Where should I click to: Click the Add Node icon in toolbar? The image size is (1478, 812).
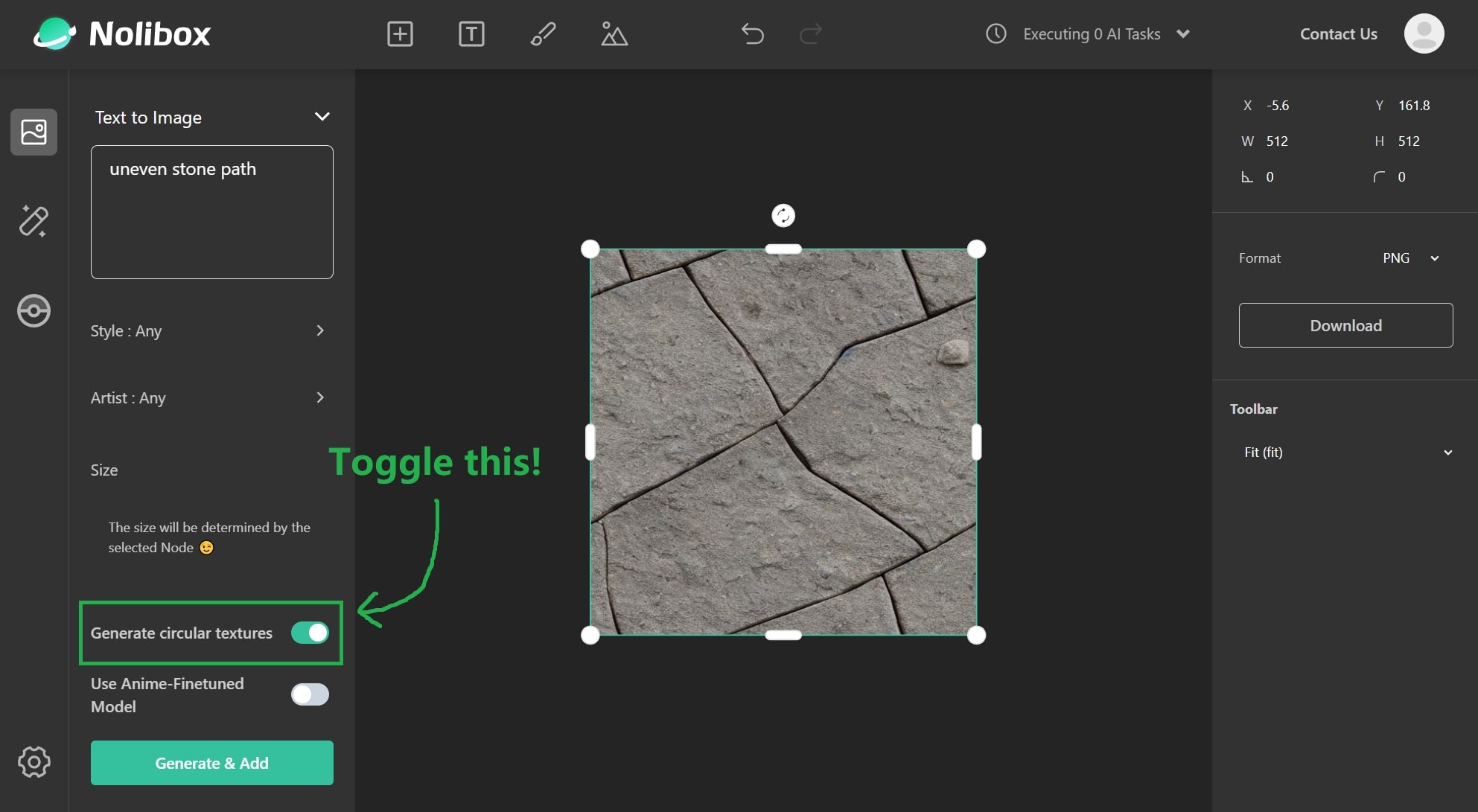coord(398,33)
